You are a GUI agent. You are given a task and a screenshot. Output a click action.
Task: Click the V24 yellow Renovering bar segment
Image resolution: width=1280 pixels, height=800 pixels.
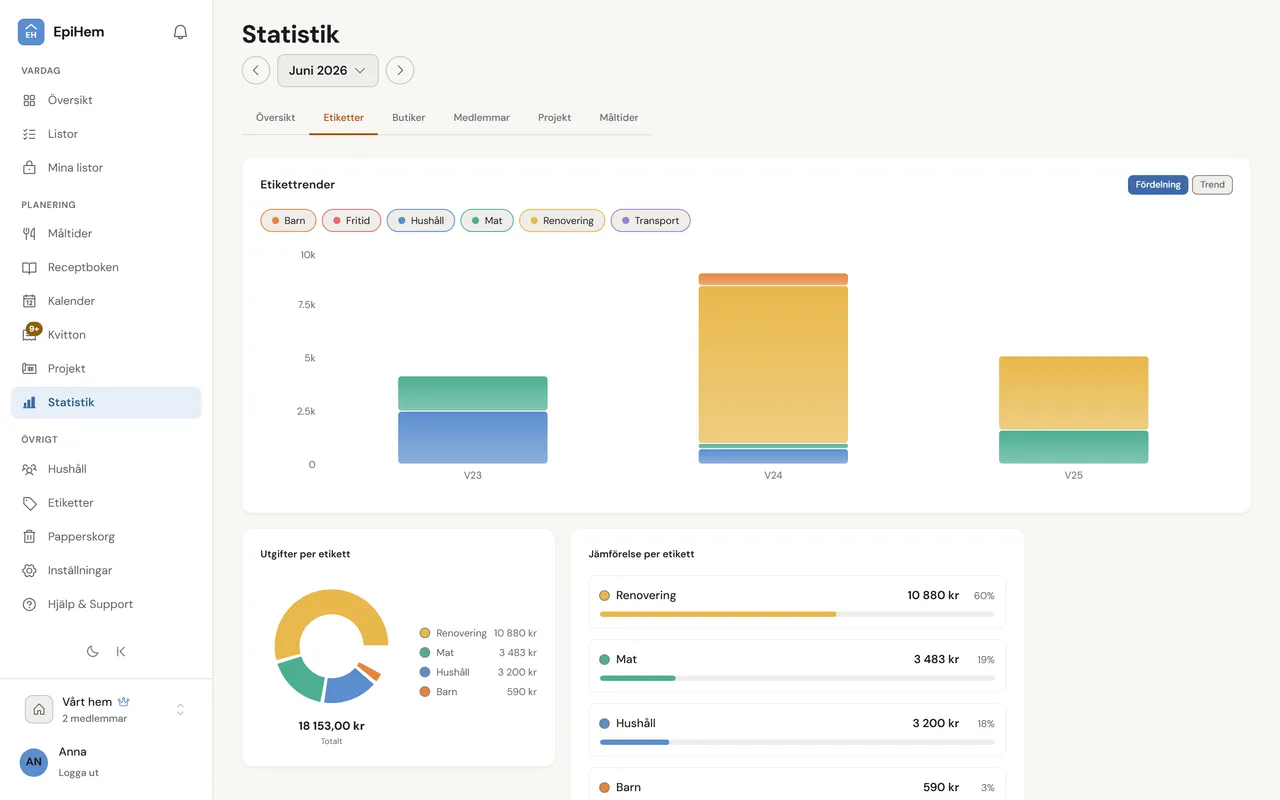773,365
